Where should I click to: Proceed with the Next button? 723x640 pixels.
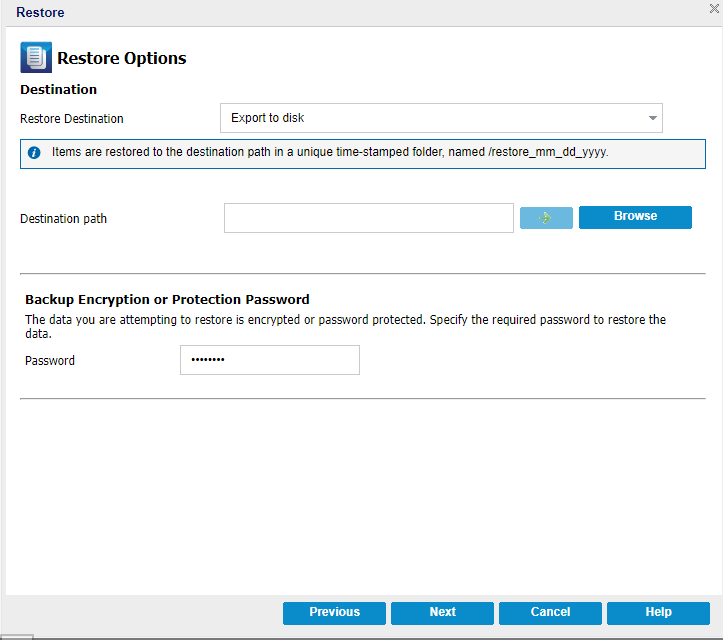click(x=442, y=613)
